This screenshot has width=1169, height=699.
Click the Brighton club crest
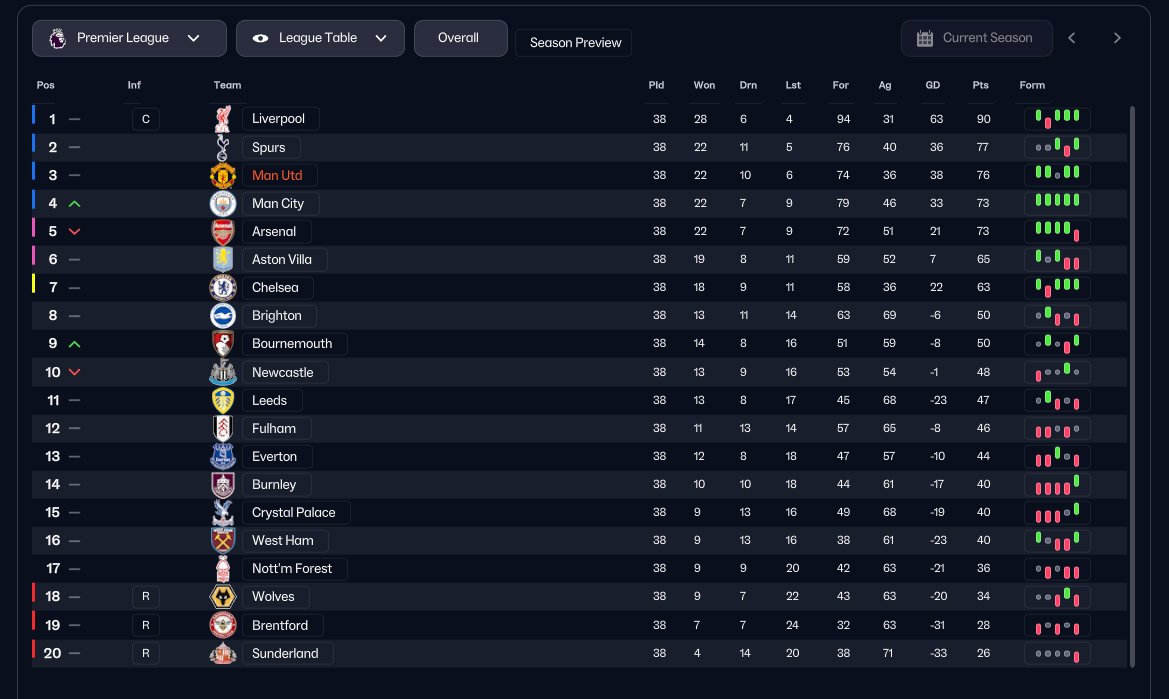pos(222,315)
